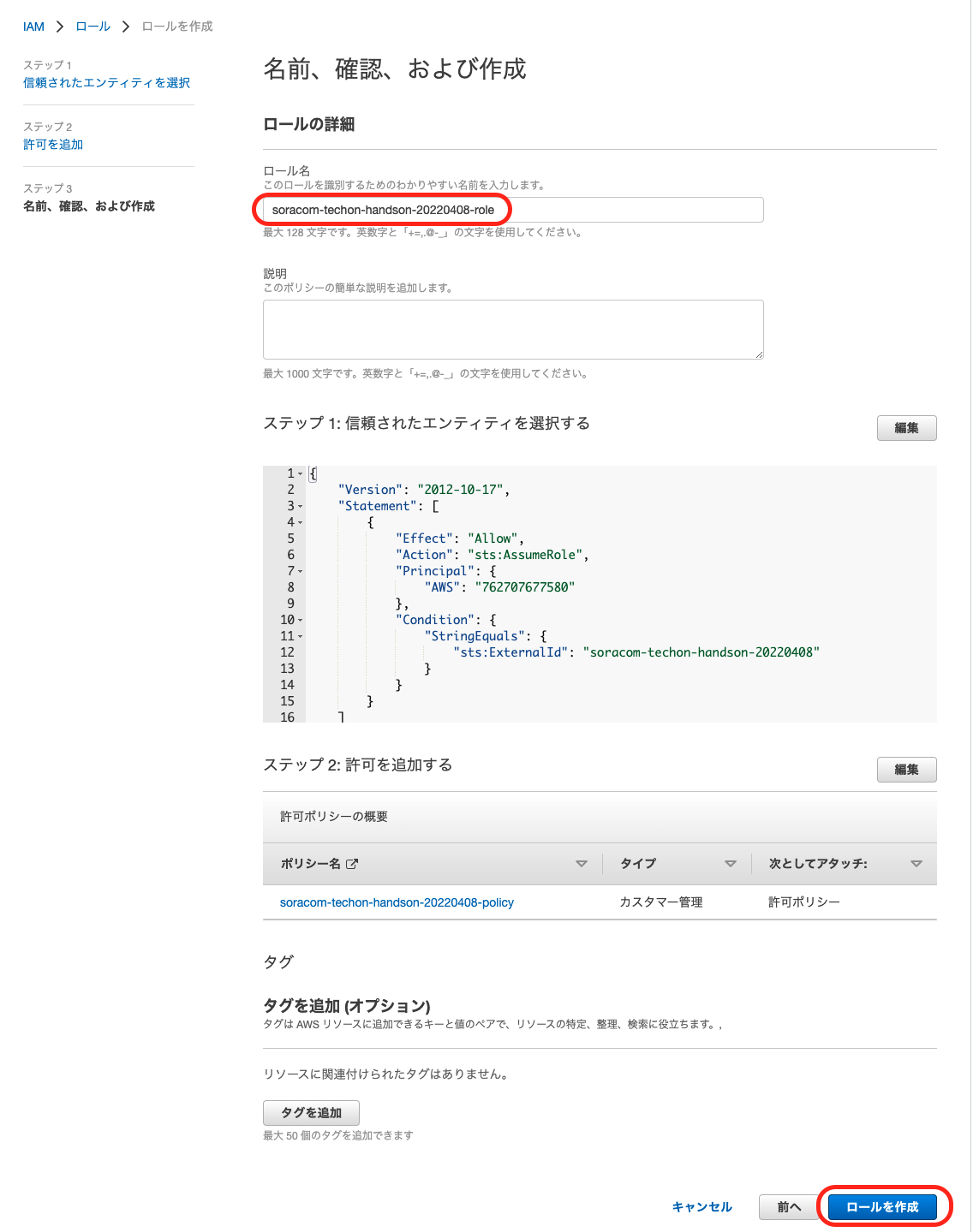The height and width of the screenshot is (1232, 973).
Task: Collapse fold arrow on line 10 Condition
Action: 300,620
